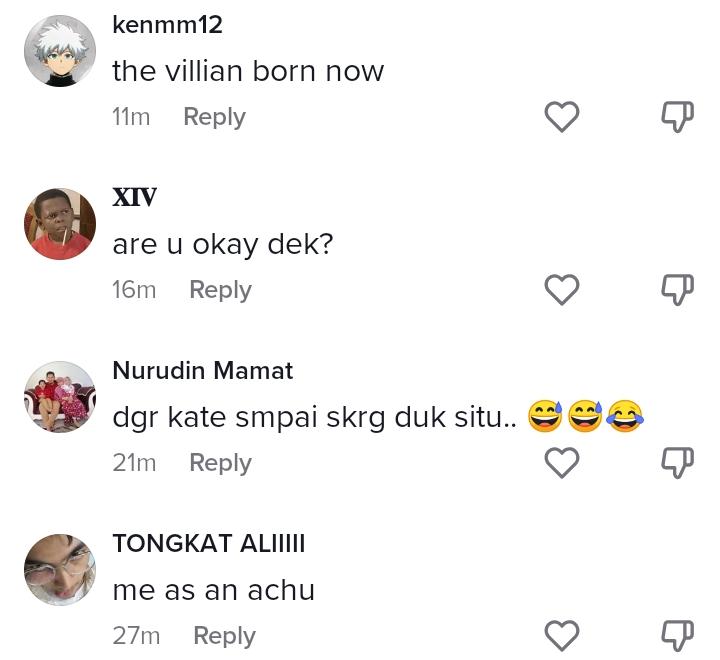Viewport: 720px width, 660px height.
Task: Like TONGKAT ALIIIII's "me as an achu" comment
Action: pyautogui.click(x=562, y=636)
